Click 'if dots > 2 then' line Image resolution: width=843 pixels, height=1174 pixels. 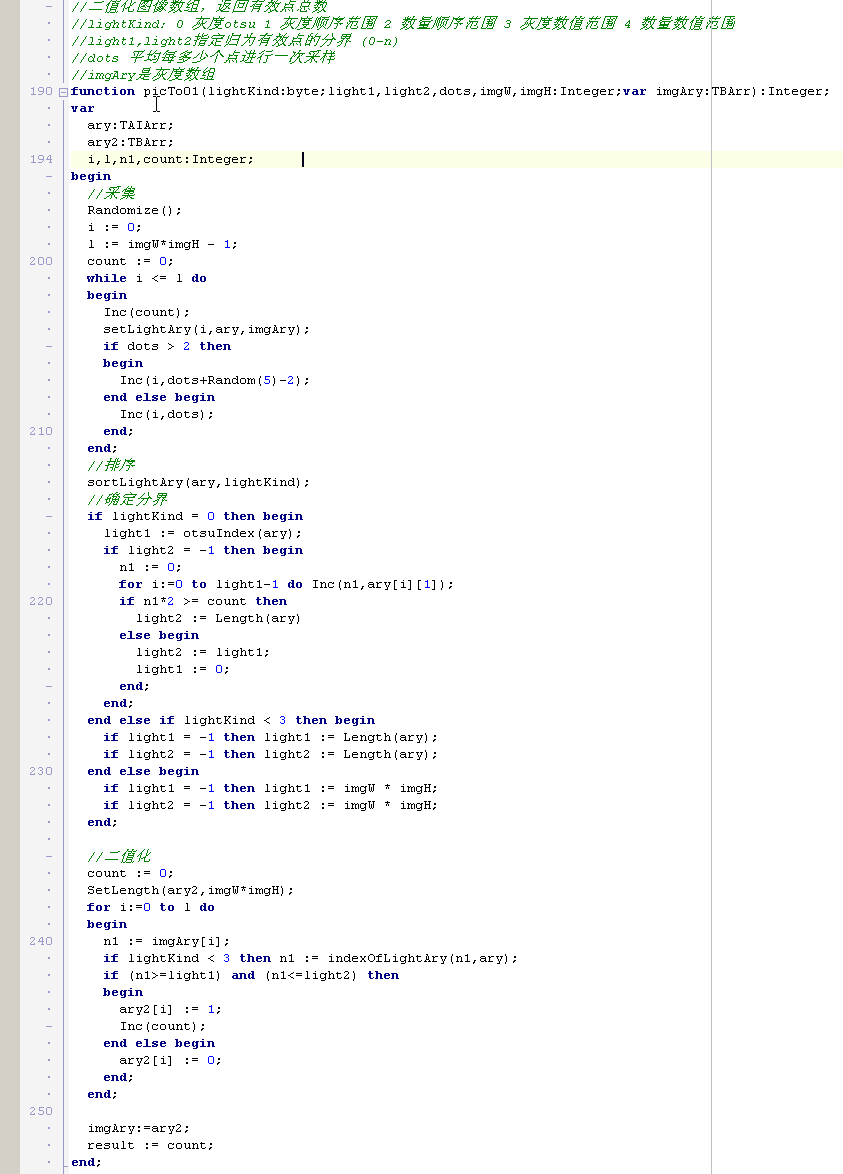pos(167,347)
